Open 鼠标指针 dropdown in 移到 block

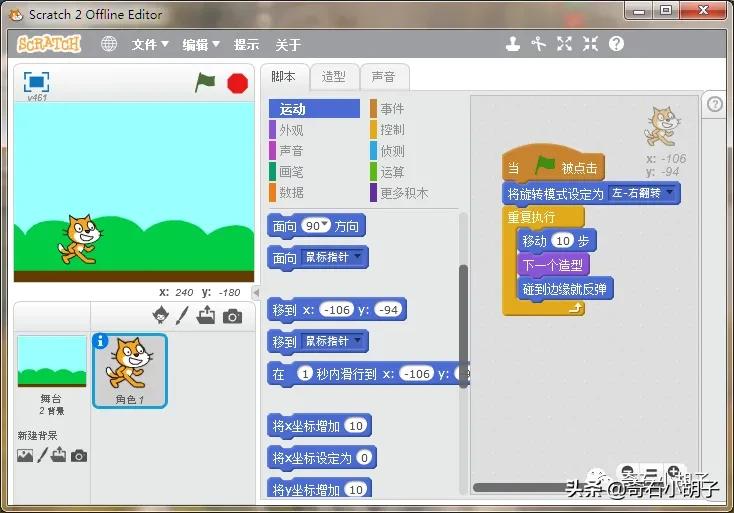point(358,340)
